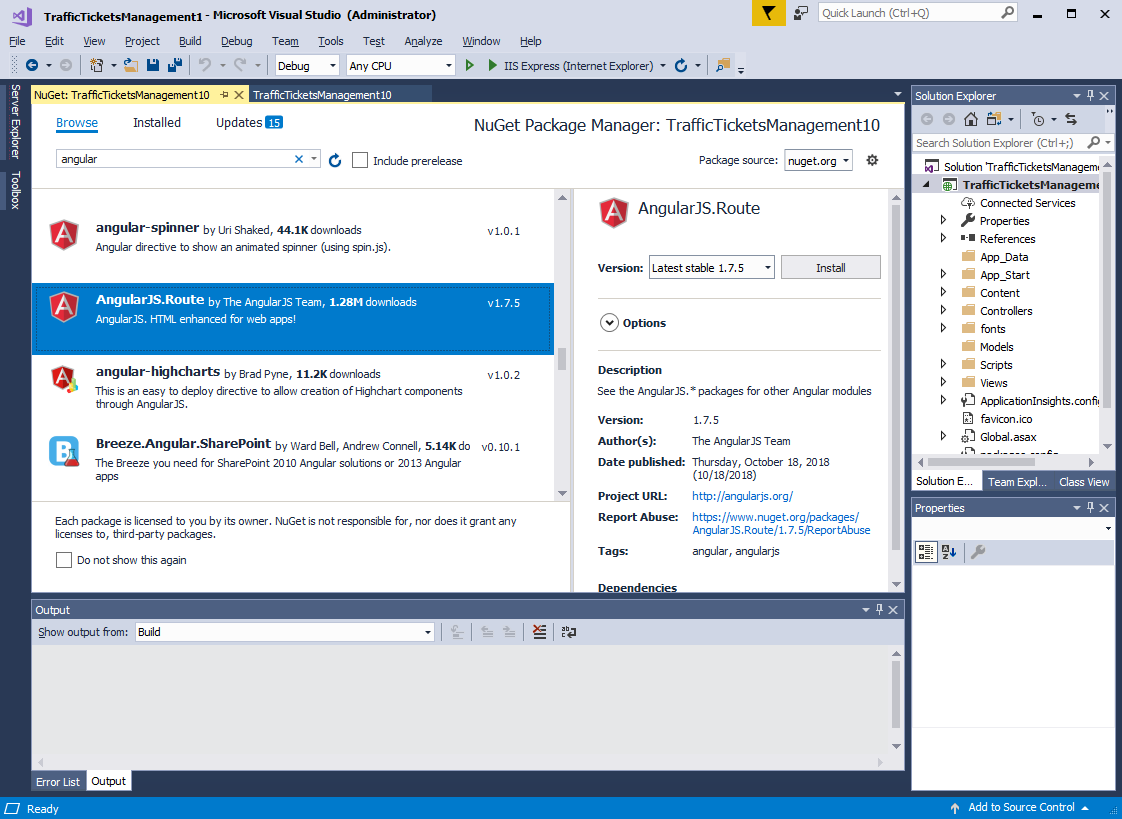The width and height of the screenshot is (1122, 819).
Task: Click Categorized icon in Properties panel
Action: (925, 551)
